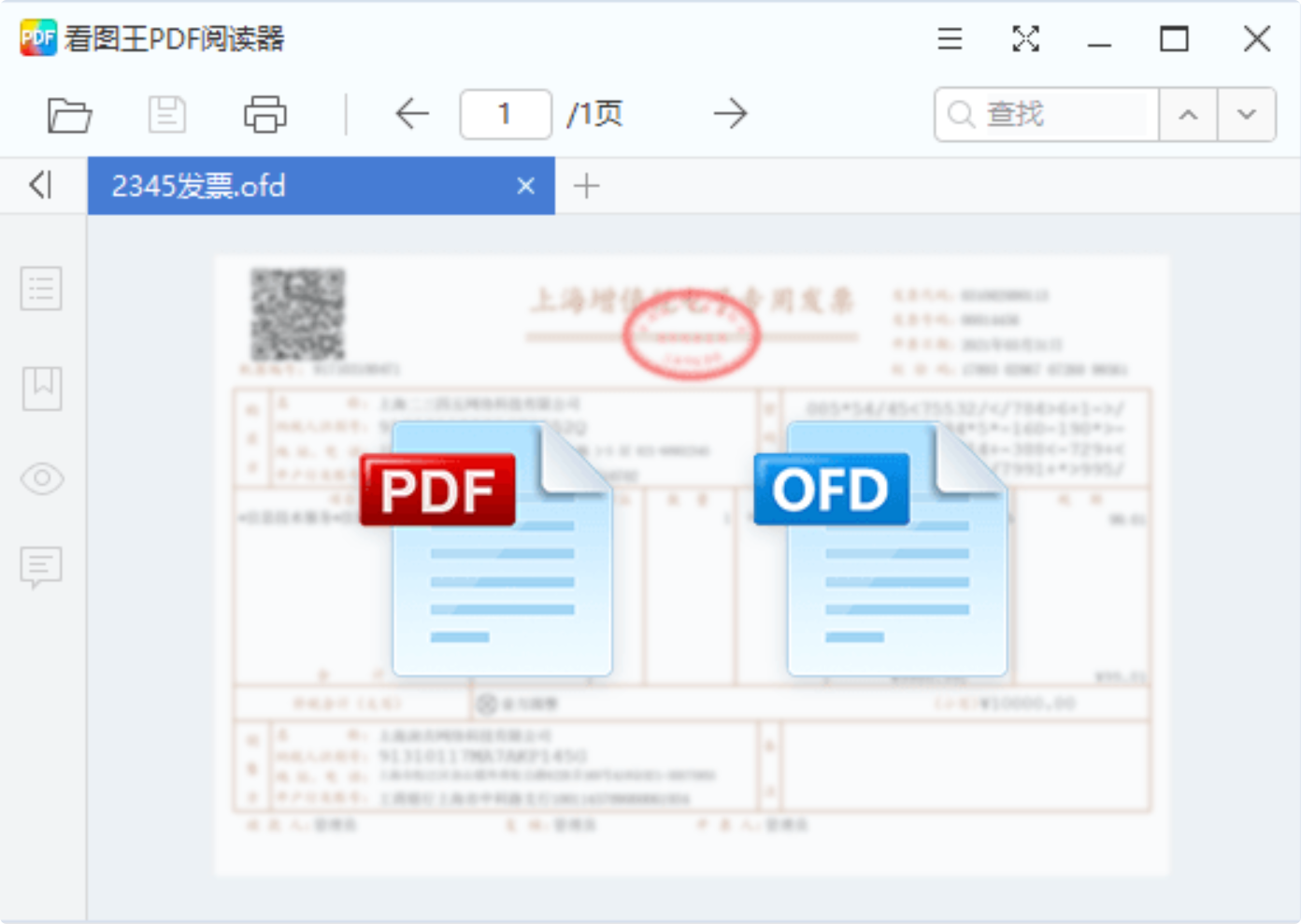Open a file with the folder icon
The width and height of the screenshot is (1301, 924).
coord(69,115)
